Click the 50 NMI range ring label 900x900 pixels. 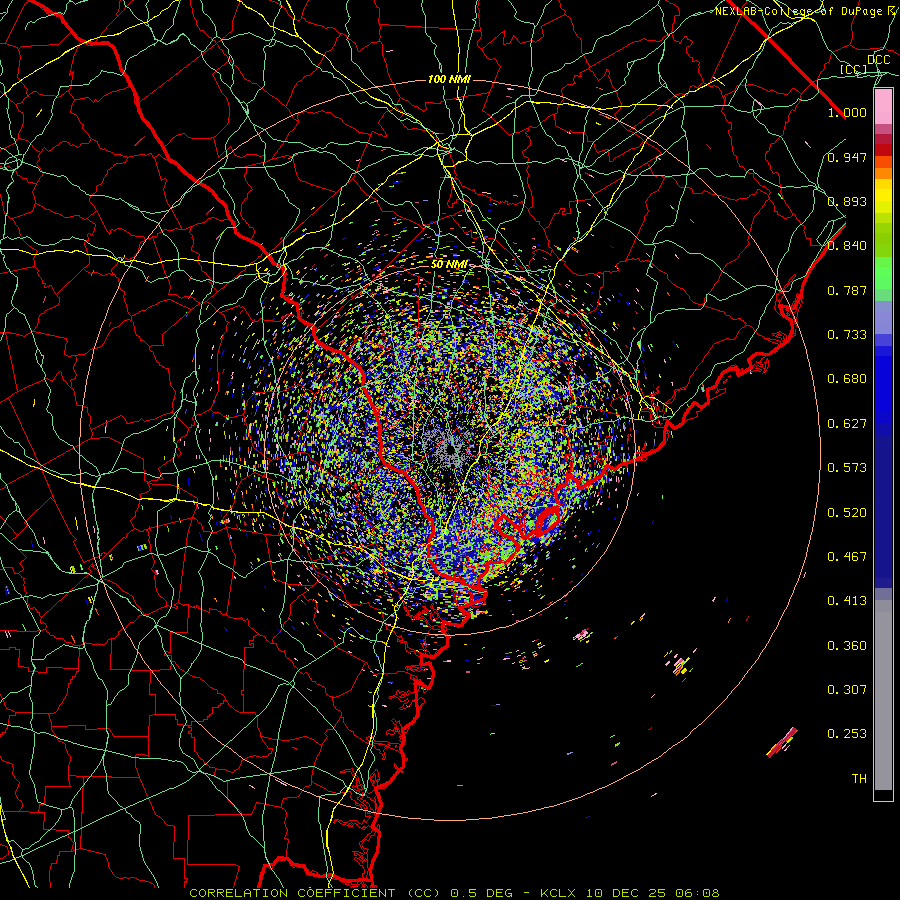tap(449, 265)
